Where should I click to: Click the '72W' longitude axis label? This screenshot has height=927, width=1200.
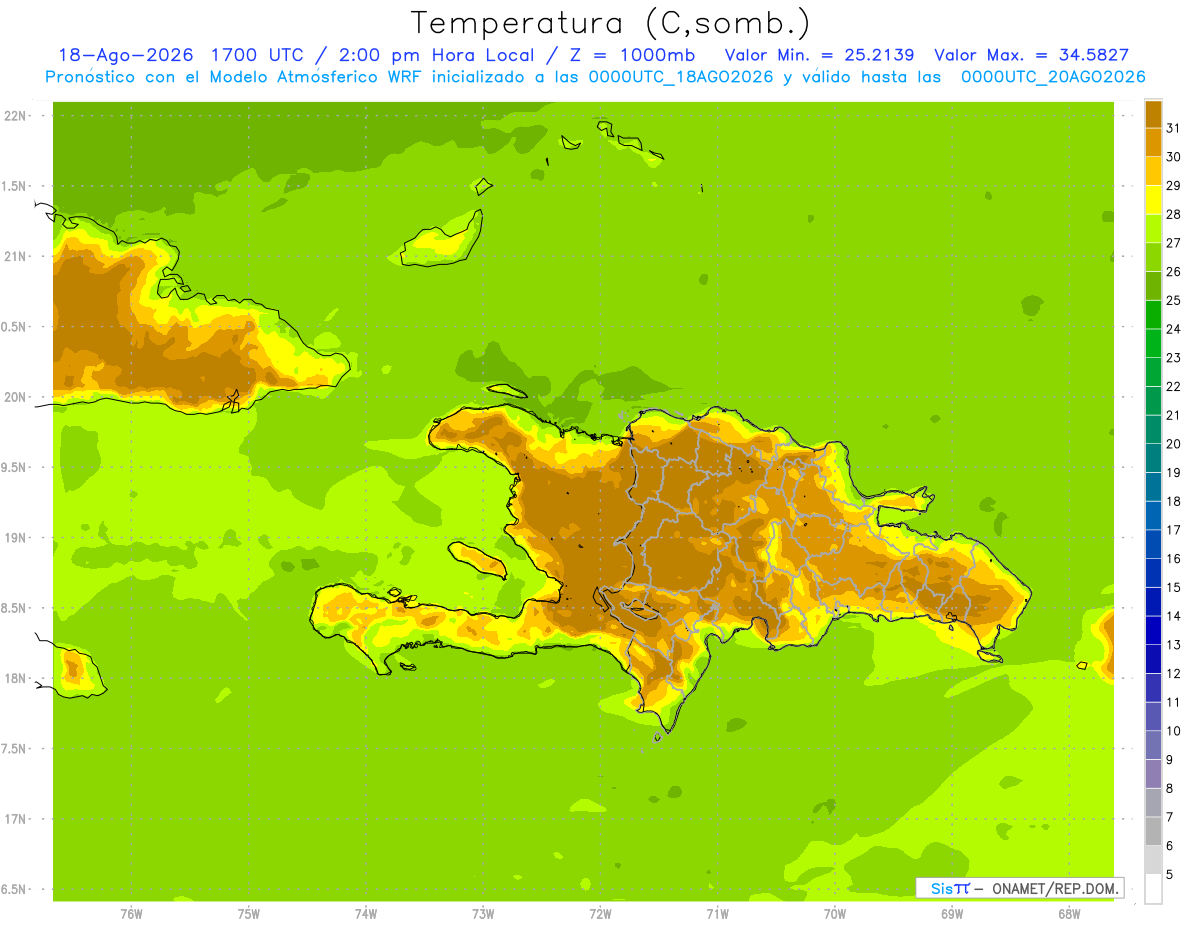coord(600,914)
